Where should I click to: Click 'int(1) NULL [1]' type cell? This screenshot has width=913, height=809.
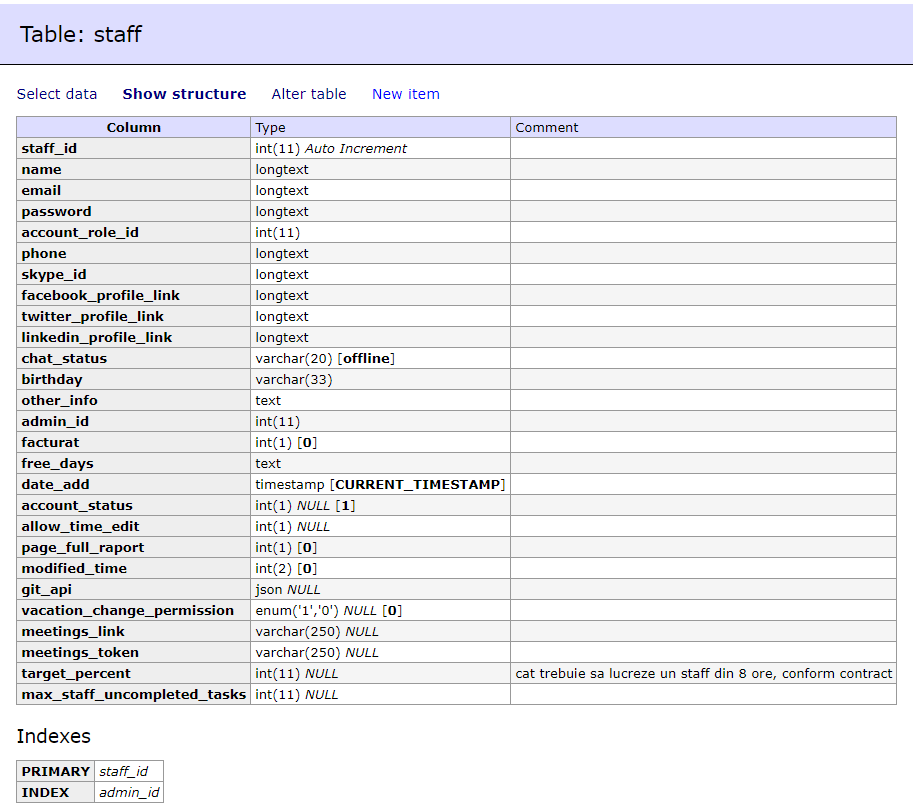(x=380, y=505)
